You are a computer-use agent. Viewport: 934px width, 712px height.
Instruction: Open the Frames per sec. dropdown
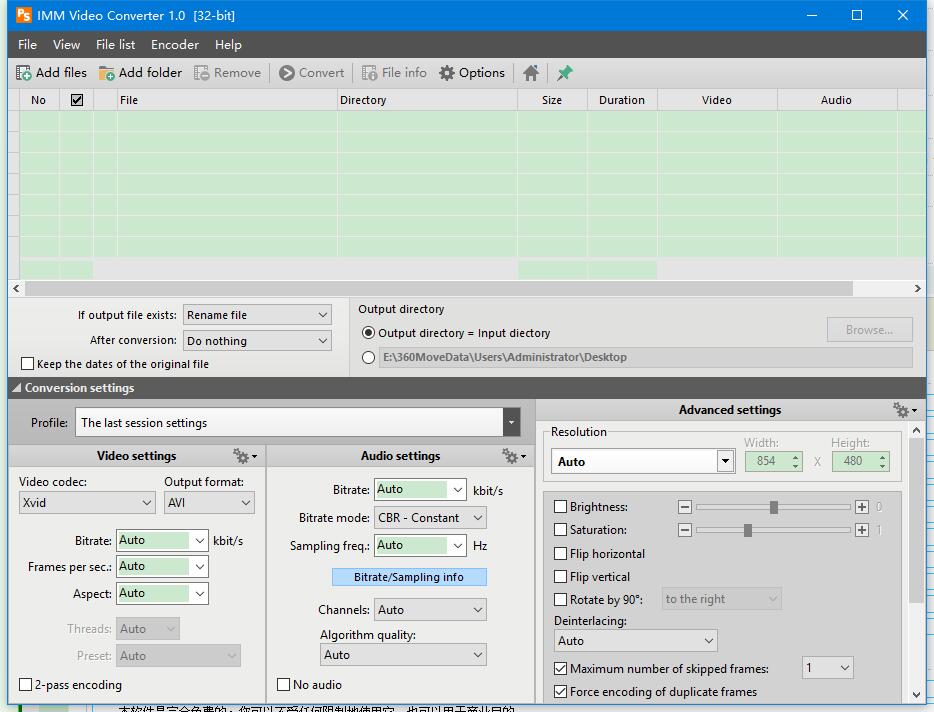coord(200,567)
